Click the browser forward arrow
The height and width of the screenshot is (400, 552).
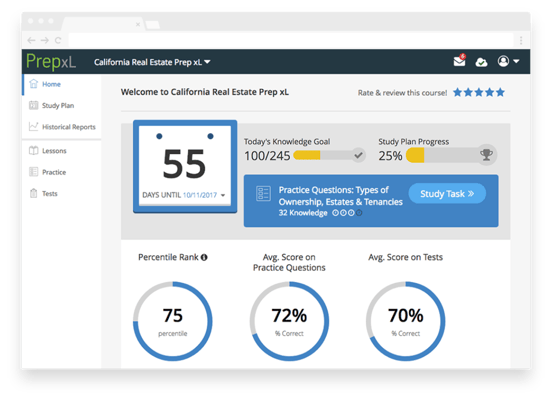pos(44,40)
